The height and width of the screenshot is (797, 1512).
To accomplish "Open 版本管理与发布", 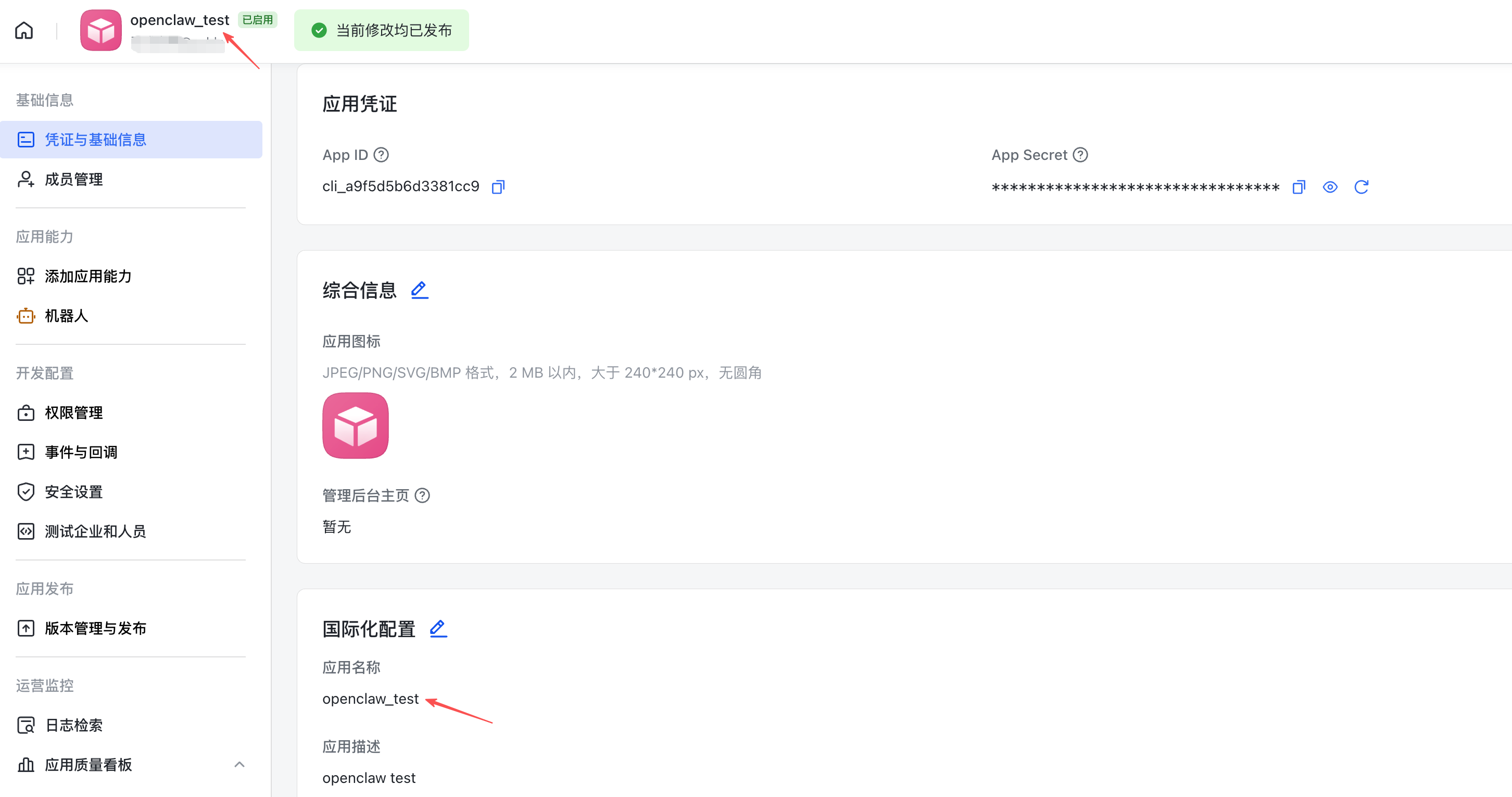I will click(96, 628).
